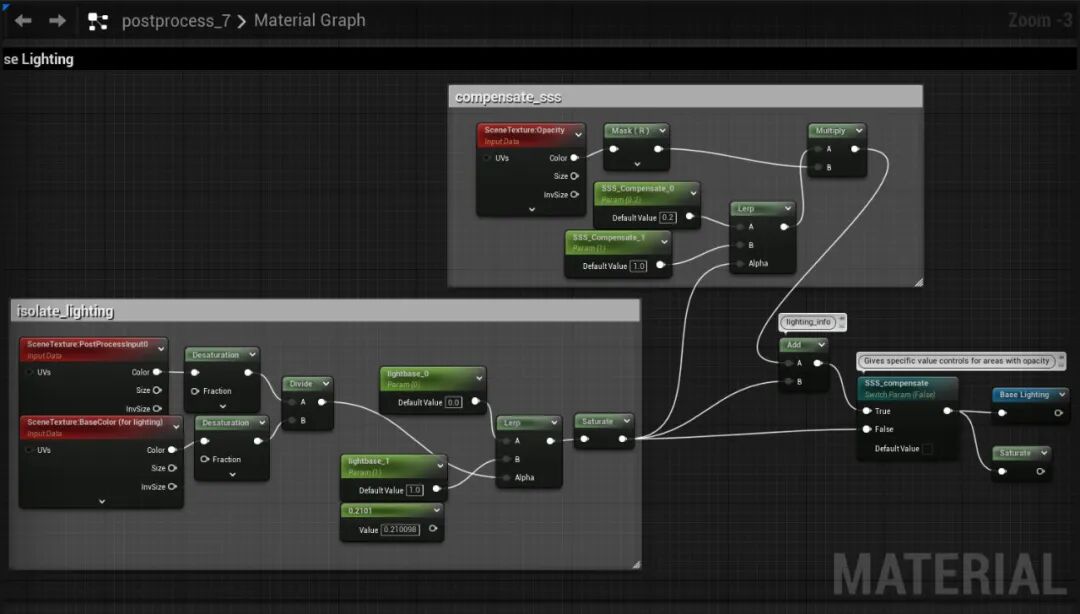Screen dimensions: 1080x614
Task: Click the upper Desaturation Fraction input pin
Action: pos(195,391)
